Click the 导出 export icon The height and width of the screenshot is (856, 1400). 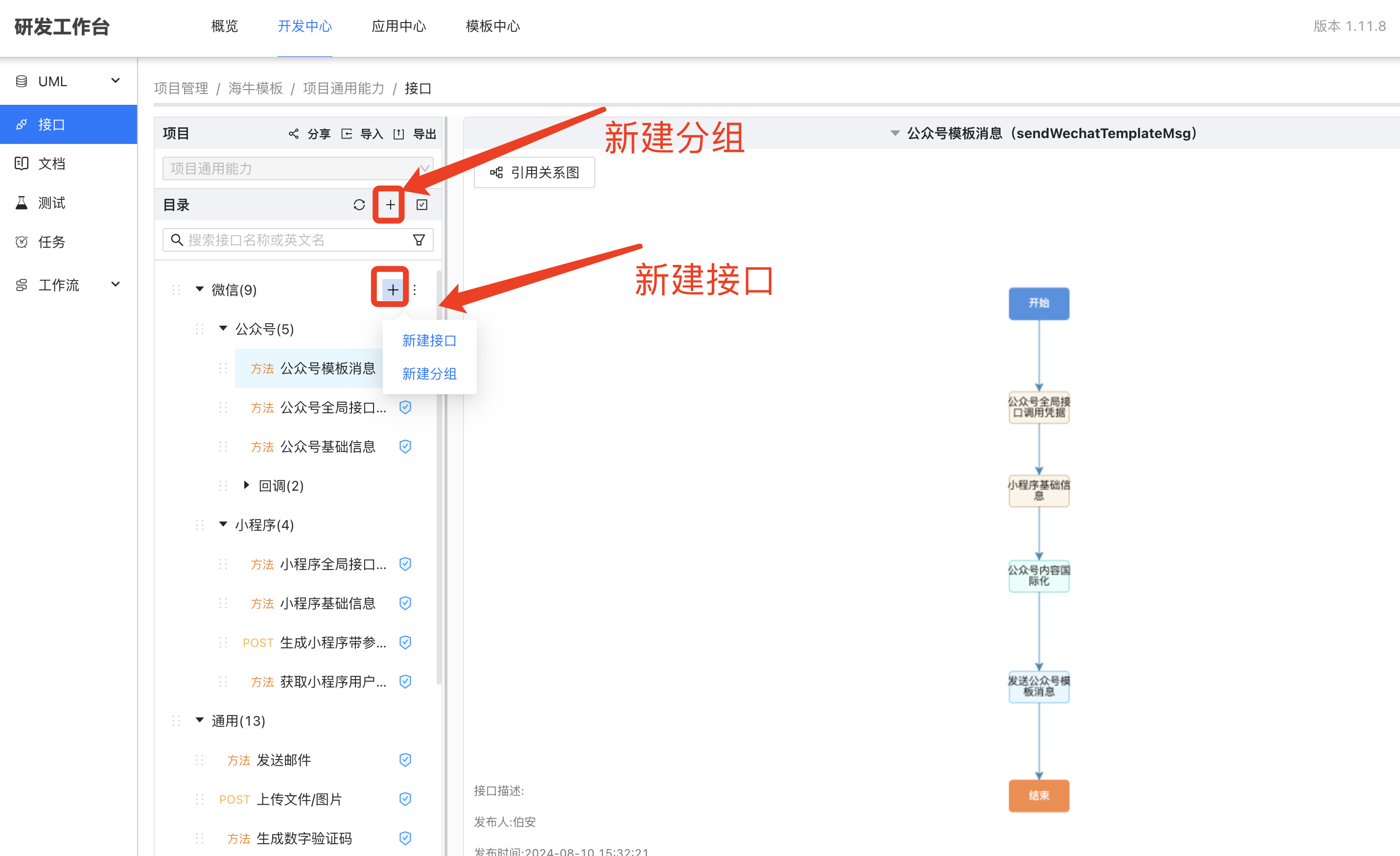399,134
